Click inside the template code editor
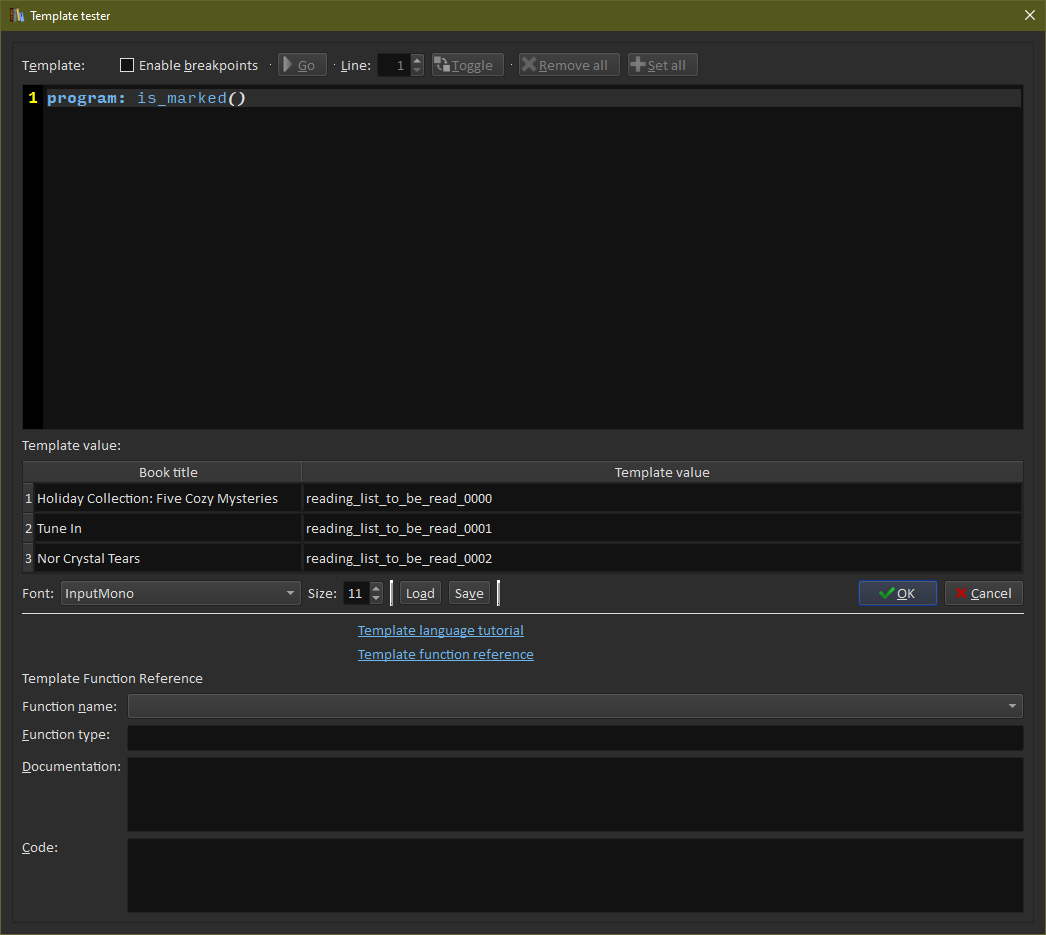1046x935 pixels. pos(530,260)
